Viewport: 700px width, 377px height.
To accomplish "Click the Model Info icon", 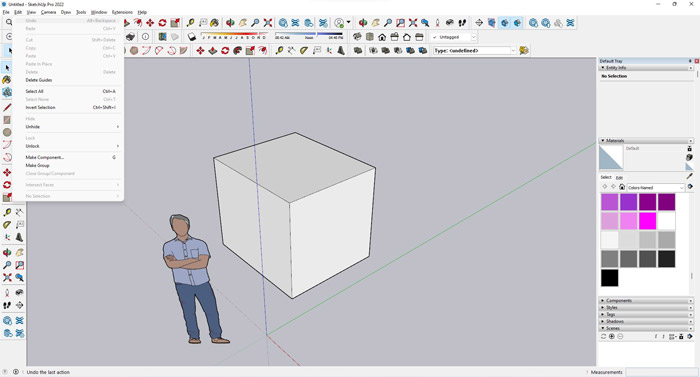I will 145,37.
